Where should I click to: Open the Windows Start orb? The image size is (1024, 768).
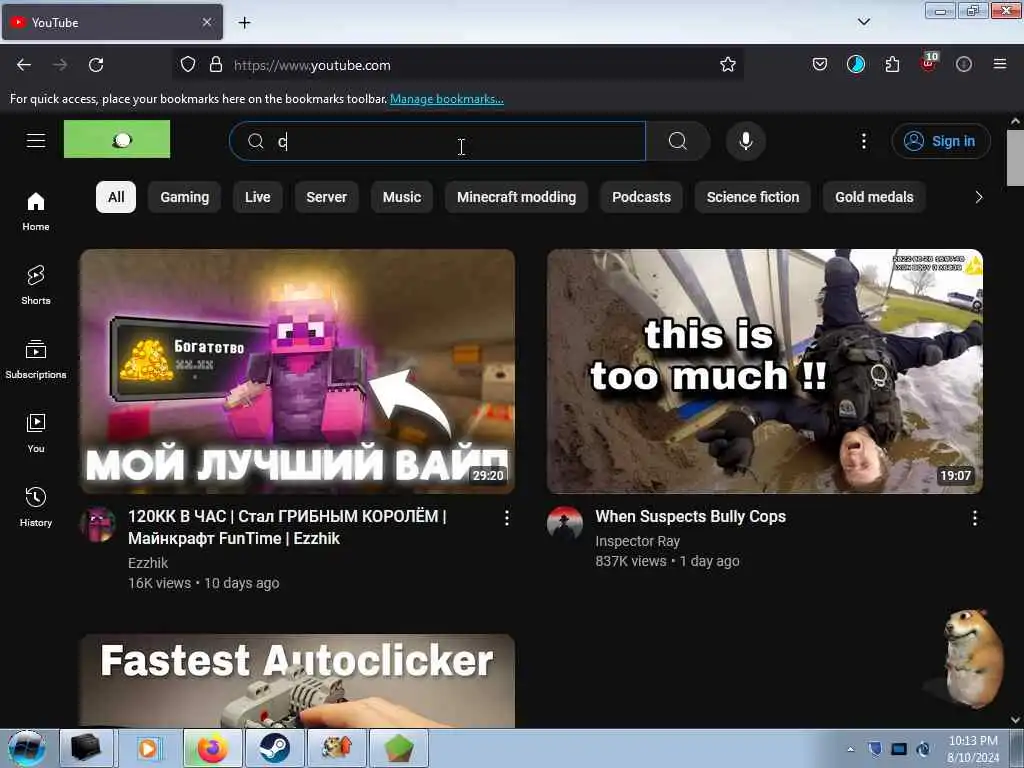click(27, 748)
